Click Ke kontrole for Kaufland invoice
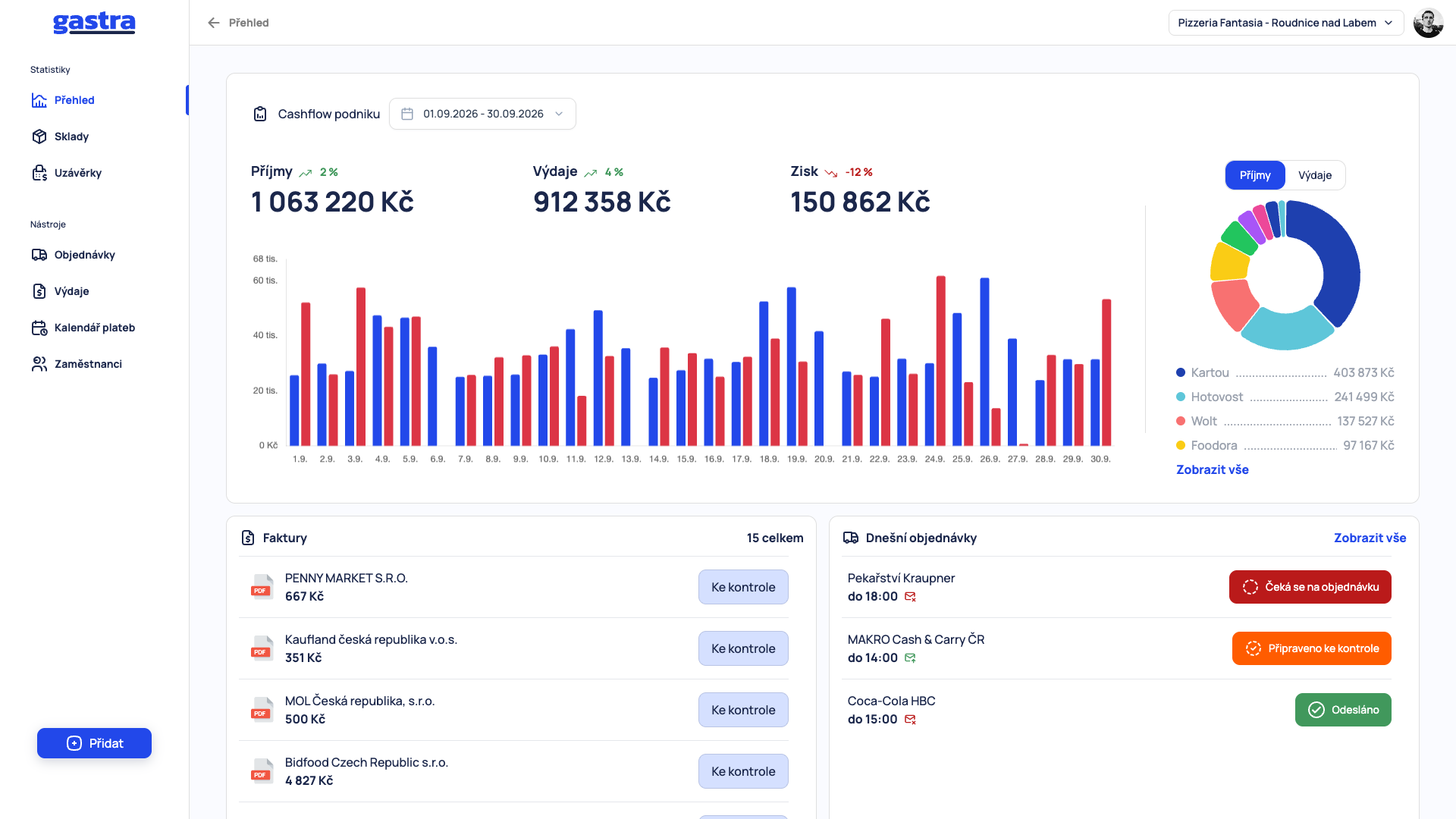This screenshot has height=819, width=1456. point(743,648)
